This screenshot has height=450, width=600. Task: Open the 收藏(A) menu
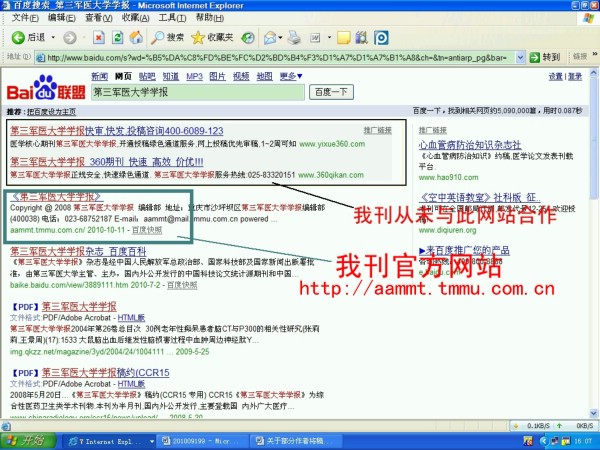click(x=135, y=18)
